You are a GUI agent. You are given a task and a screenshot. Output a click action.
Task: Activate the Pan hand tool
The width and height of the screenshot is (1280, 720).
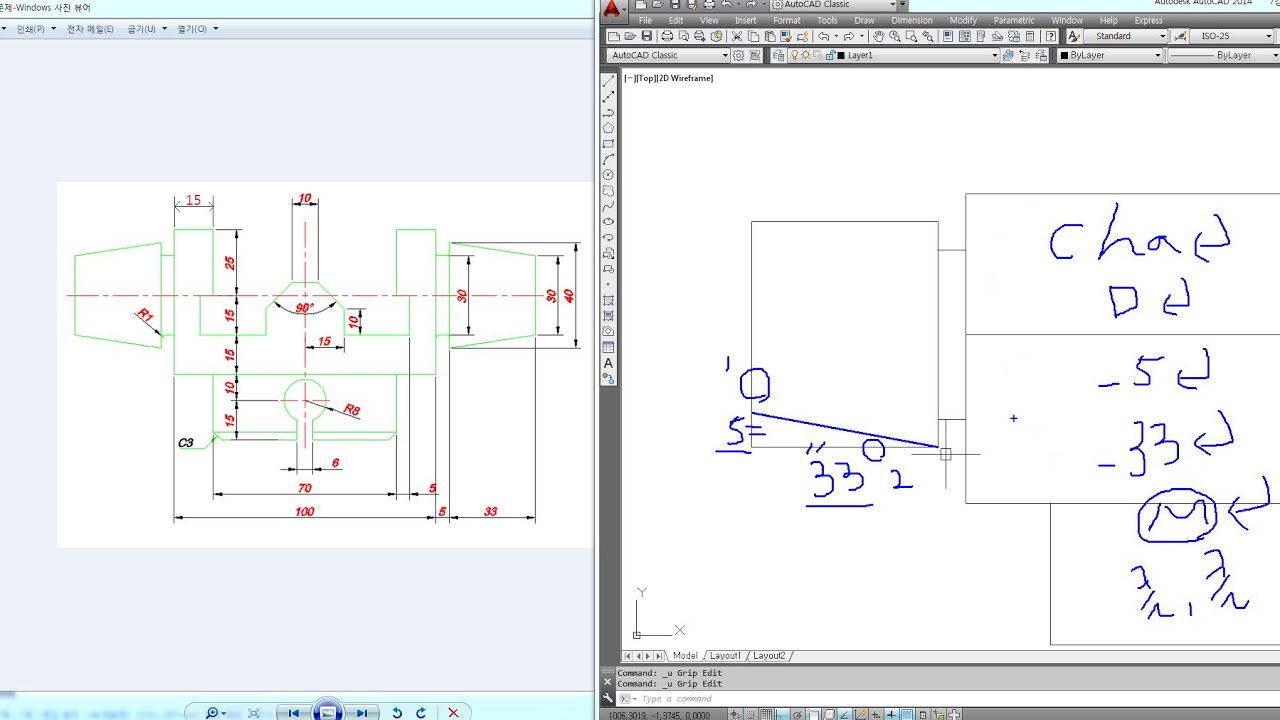pos(878,36)
